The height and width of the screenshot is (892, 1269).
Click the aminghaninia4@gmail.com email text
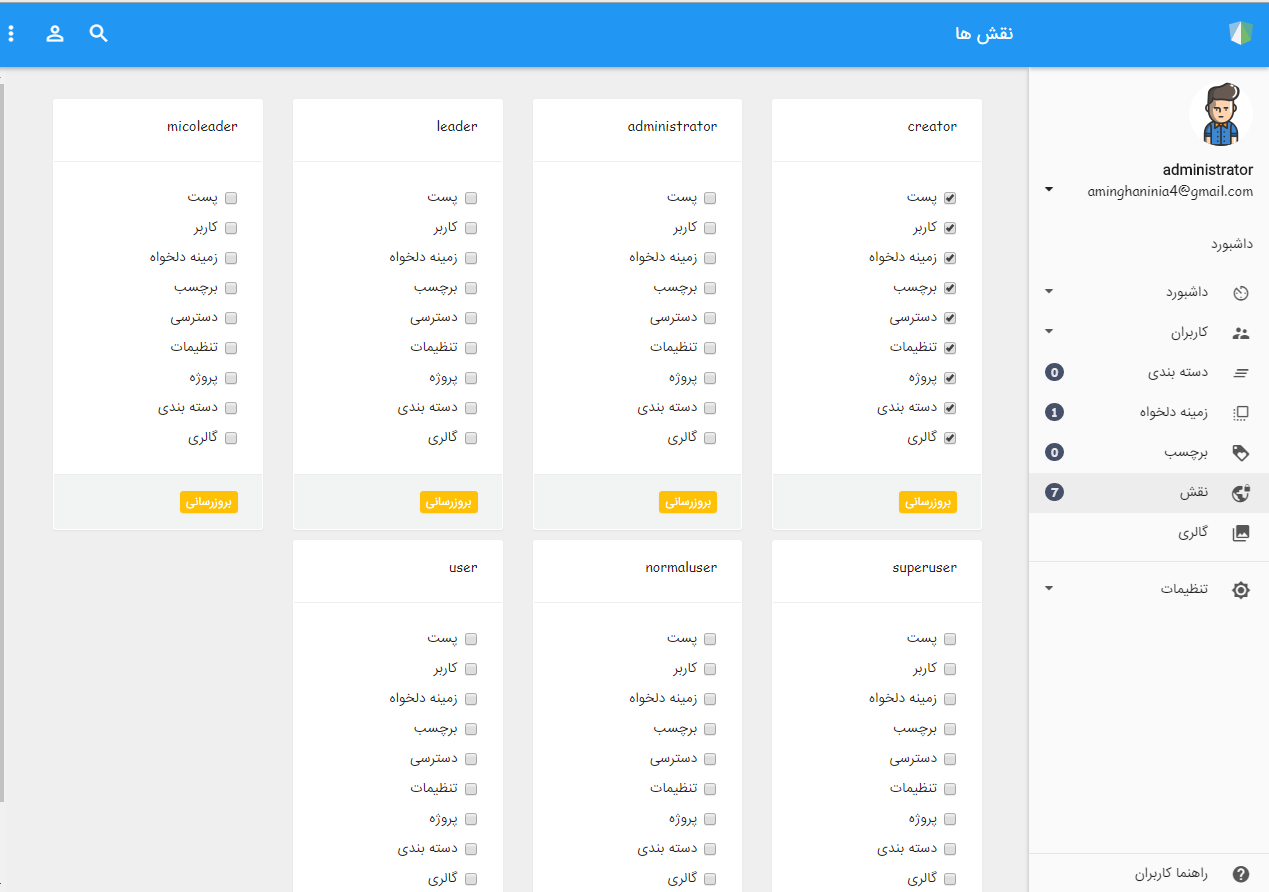coord(1170,191)
